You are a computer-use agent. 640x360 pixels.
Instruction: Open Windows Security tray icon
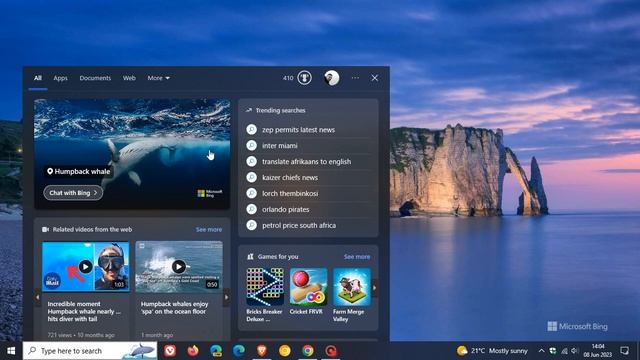pyautogui.click(x=553, y=351)
